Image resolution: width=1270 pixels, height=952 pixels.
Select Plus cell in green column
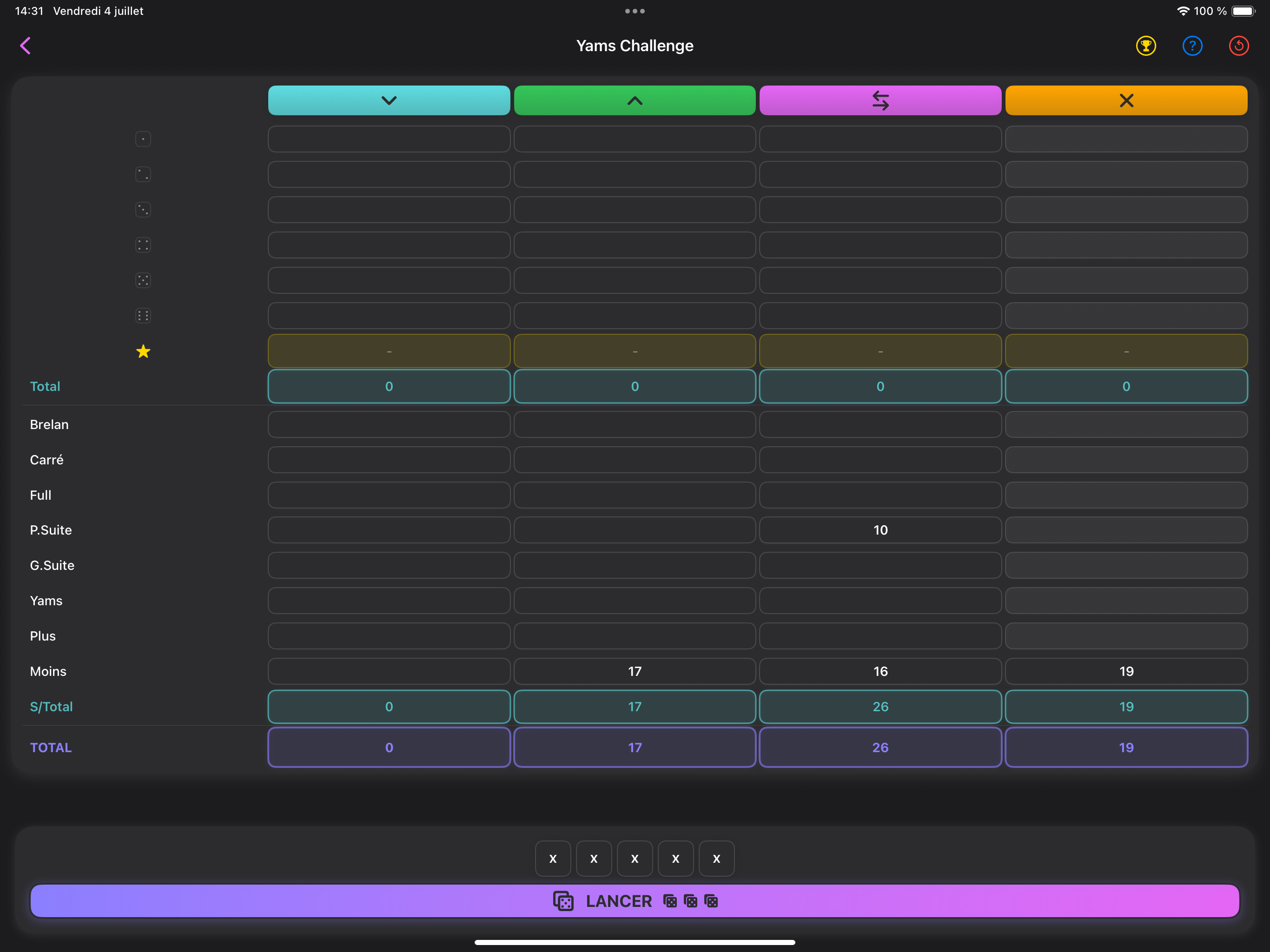(635, 635)
